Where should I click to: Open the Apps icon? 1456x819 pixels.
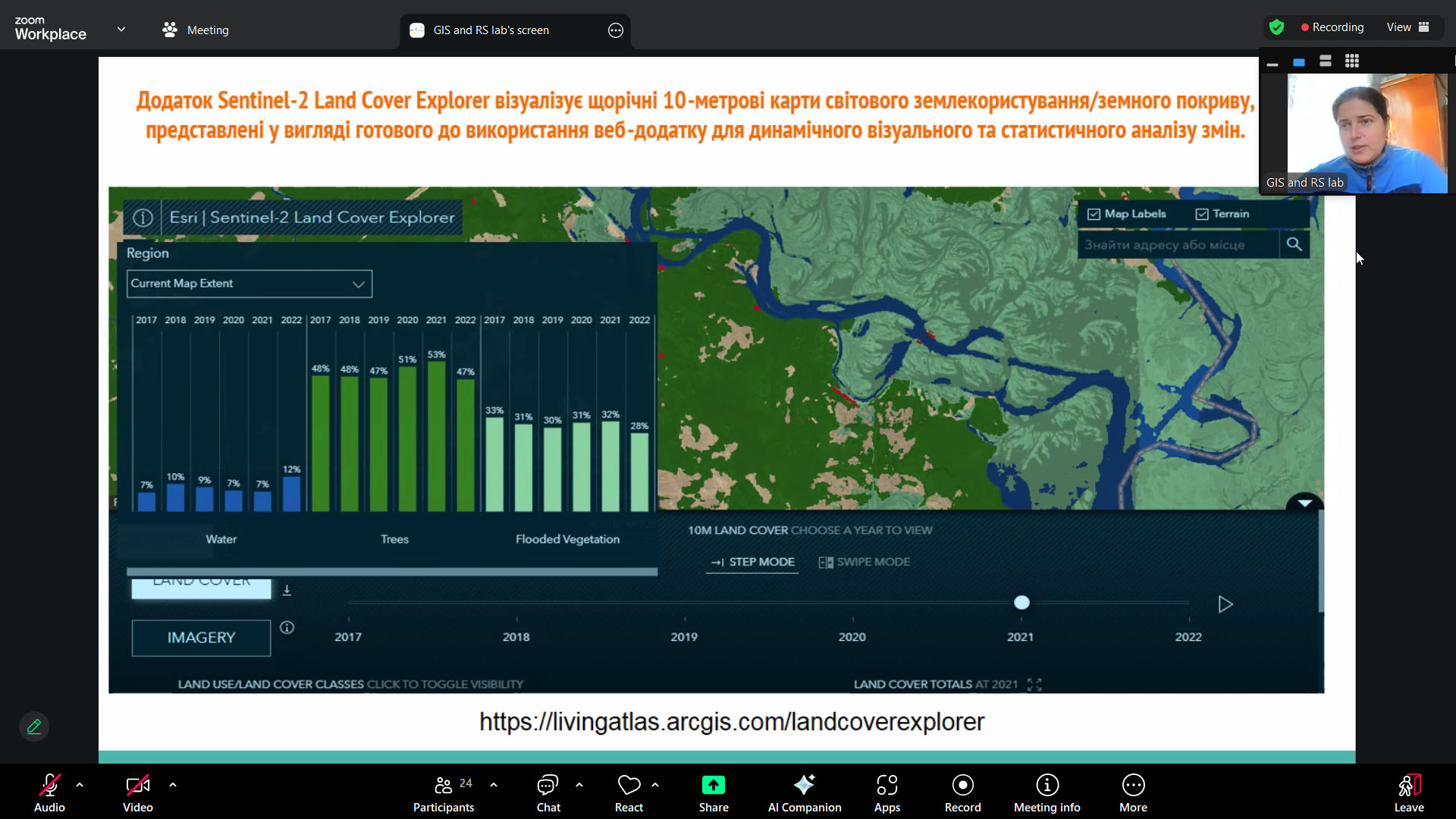(886, 785)
